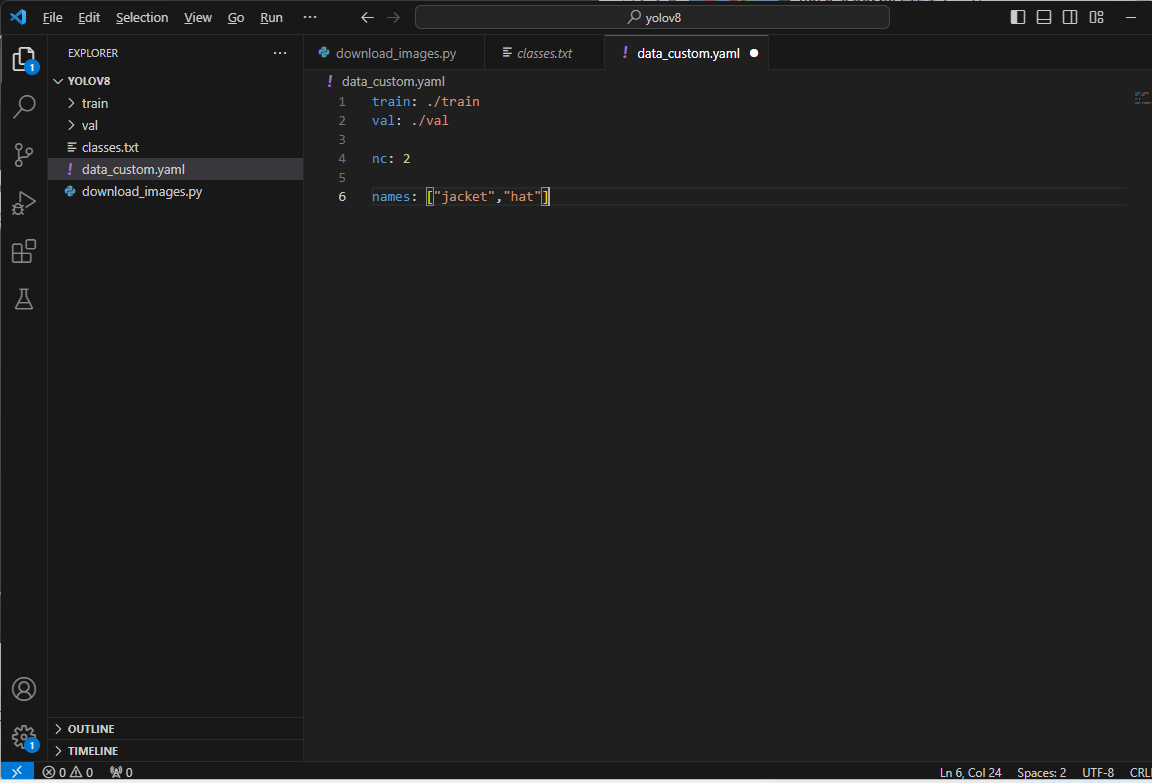
Task: Change encoding via UTF-8
Action: [1098, 772]
